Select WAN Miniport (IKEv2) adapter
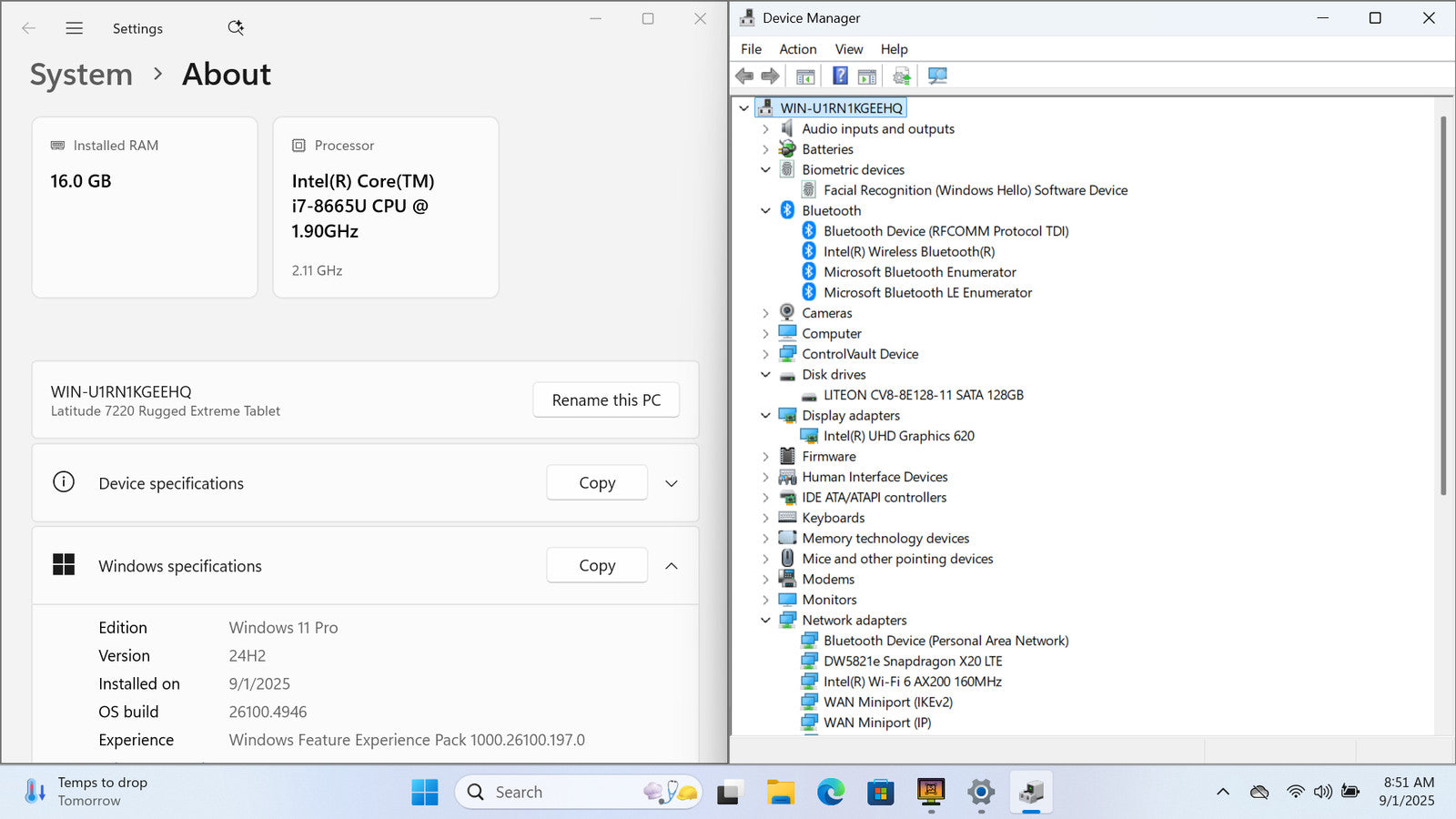The image size is (1456, 819). [x=888, y=703]
